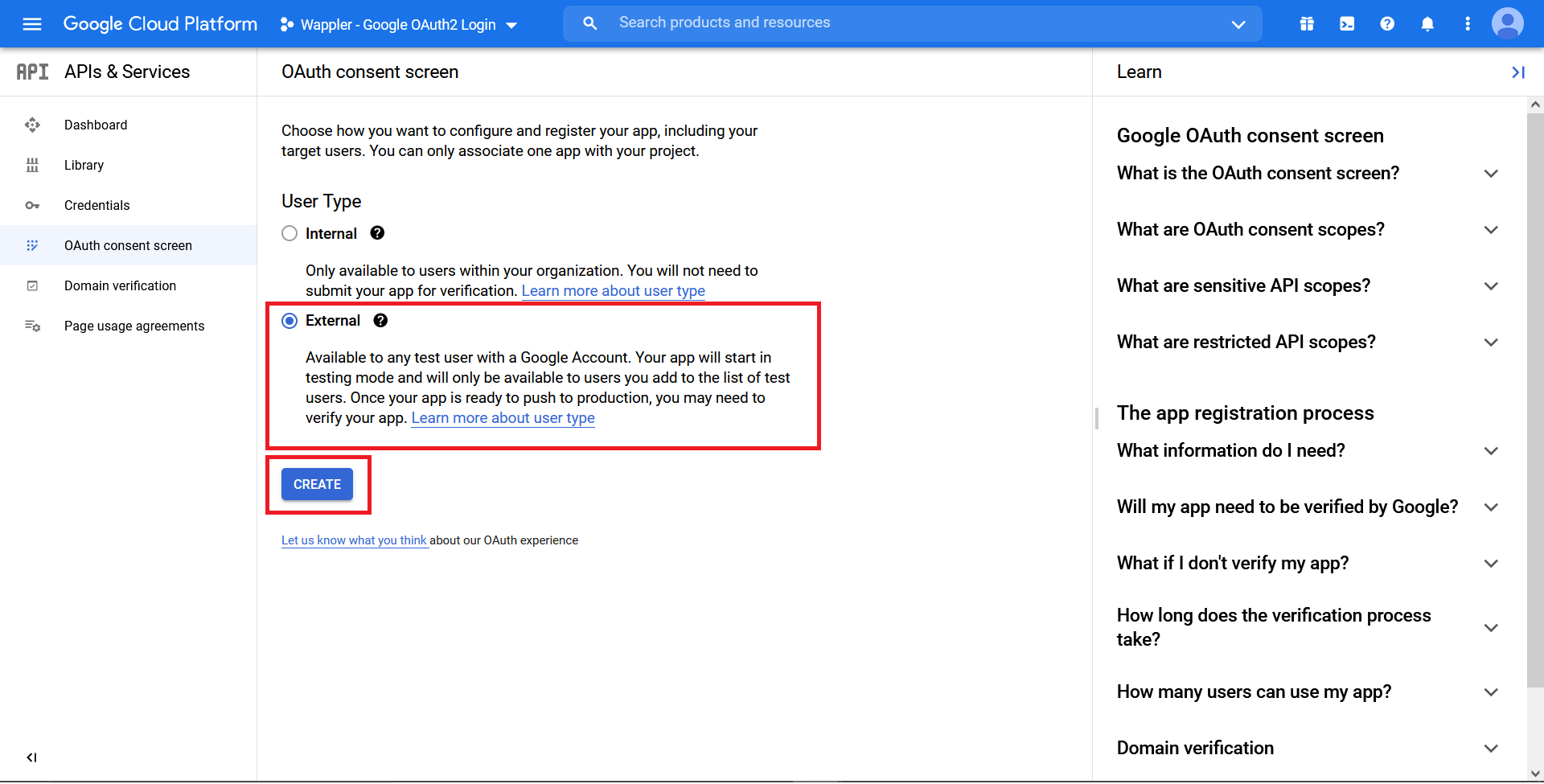This screenshot has height=784, width=1544.
Task: Click the Domain verification checkbox icon
Action: 32,285
